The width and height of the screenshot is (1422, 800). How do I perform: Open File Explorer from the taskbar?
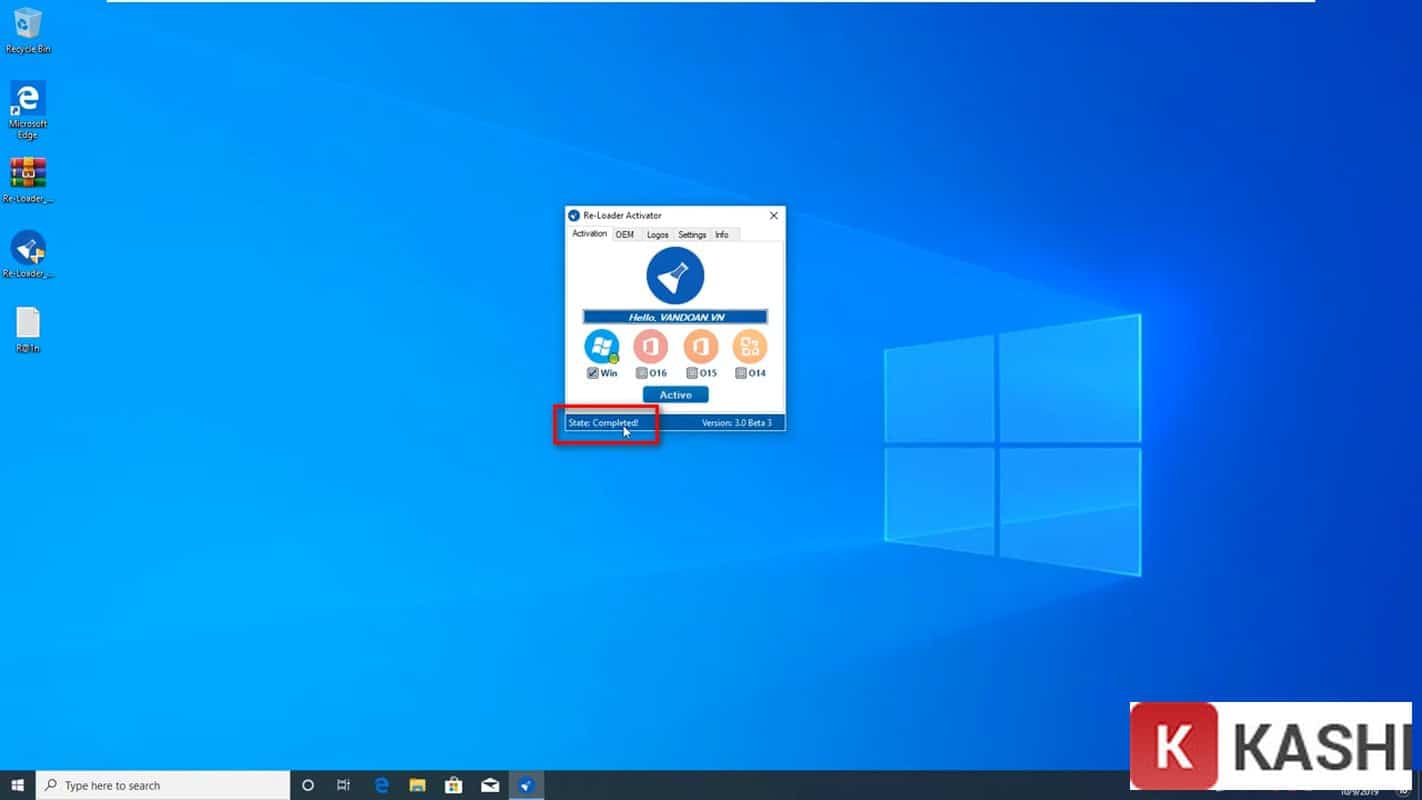pos(417,785)
